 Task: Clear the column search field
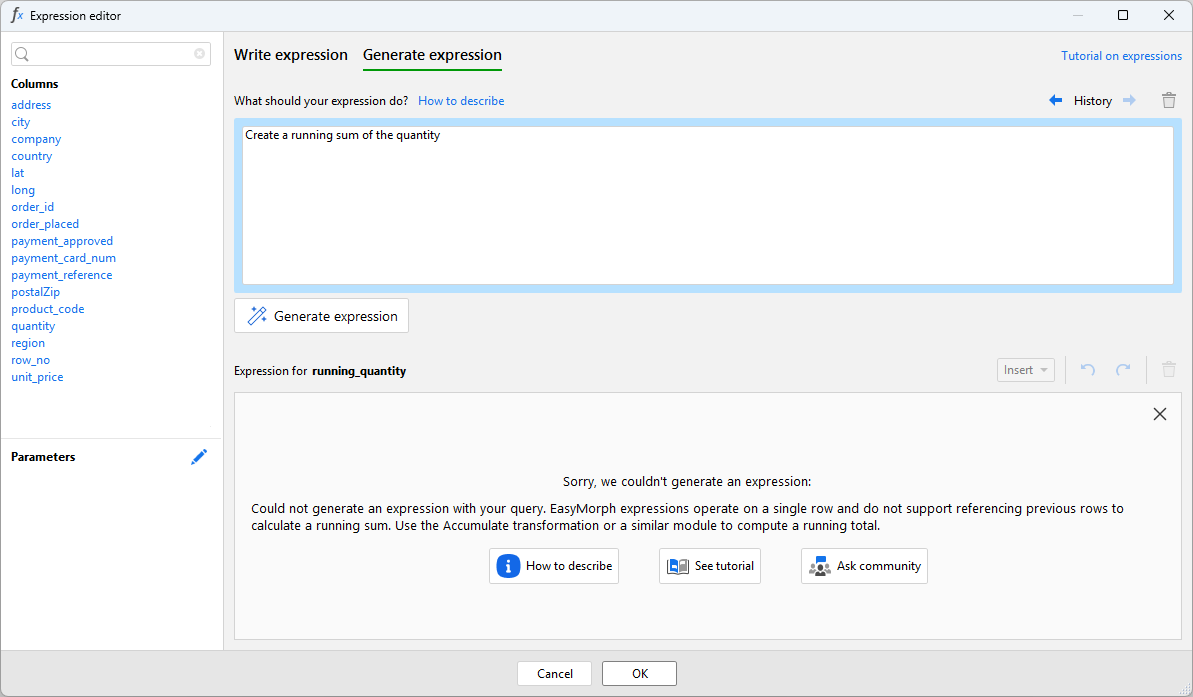click(x=199, y=54)
